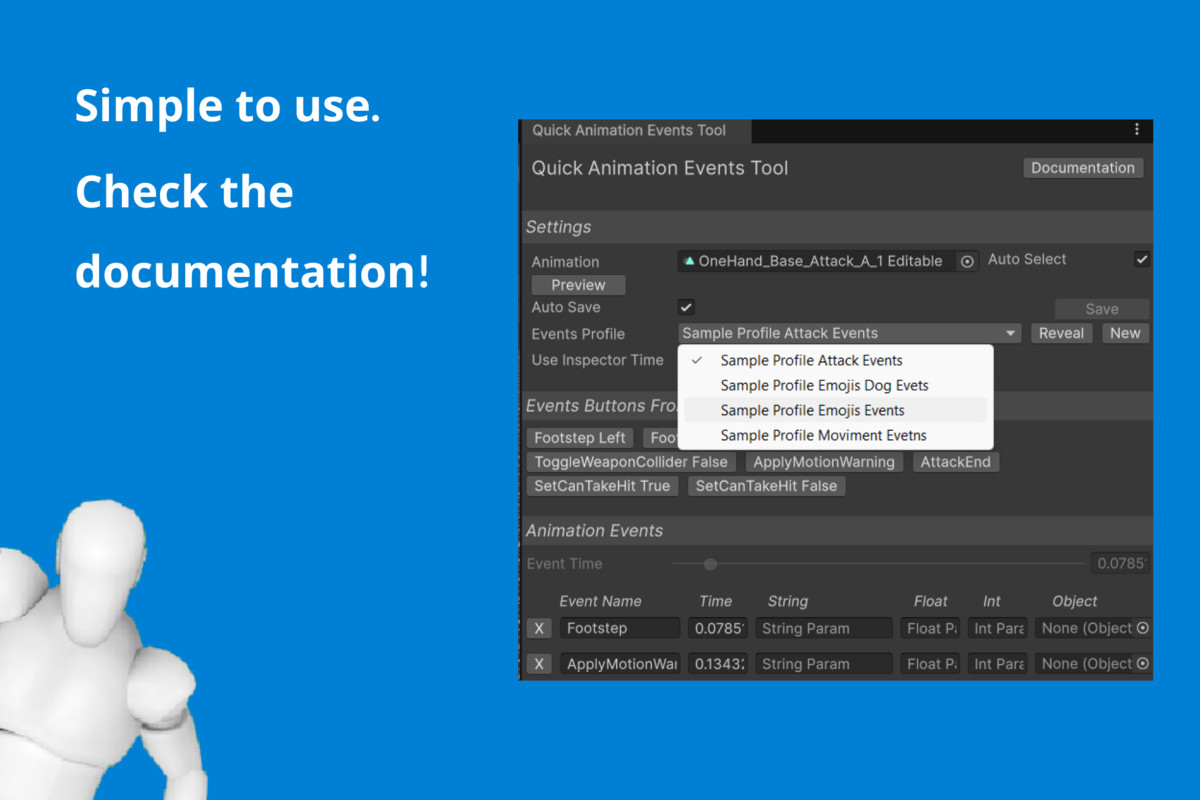Screen dimensions: 1200x800
Task: Click the Float param field in ApplyMotionWar row
Action: click(930, 664)
